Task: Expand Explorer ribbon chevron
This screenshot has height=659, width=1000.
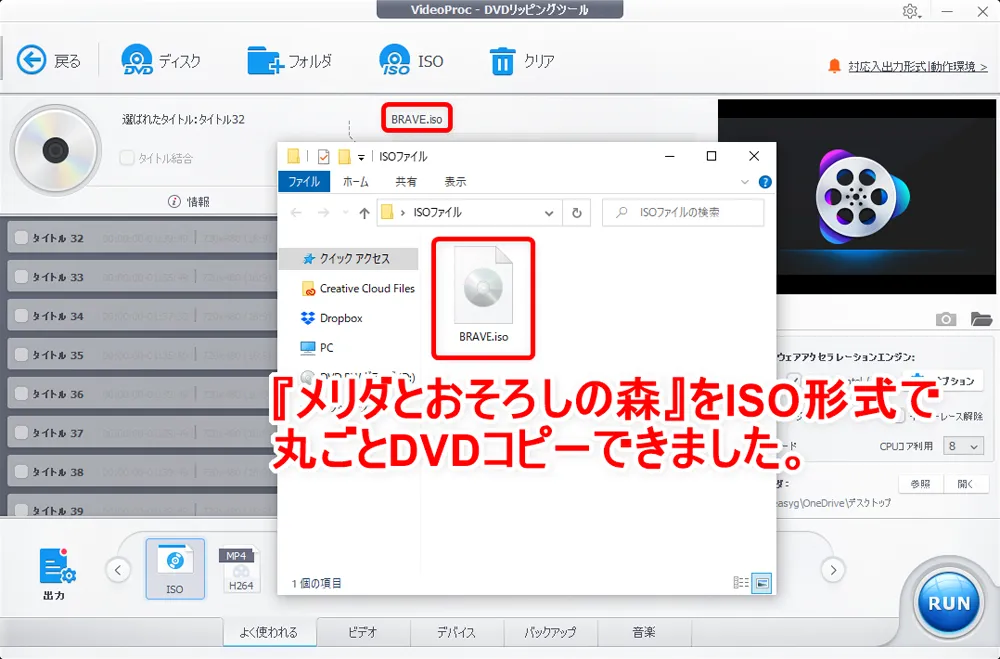Action: click(744, 182)
